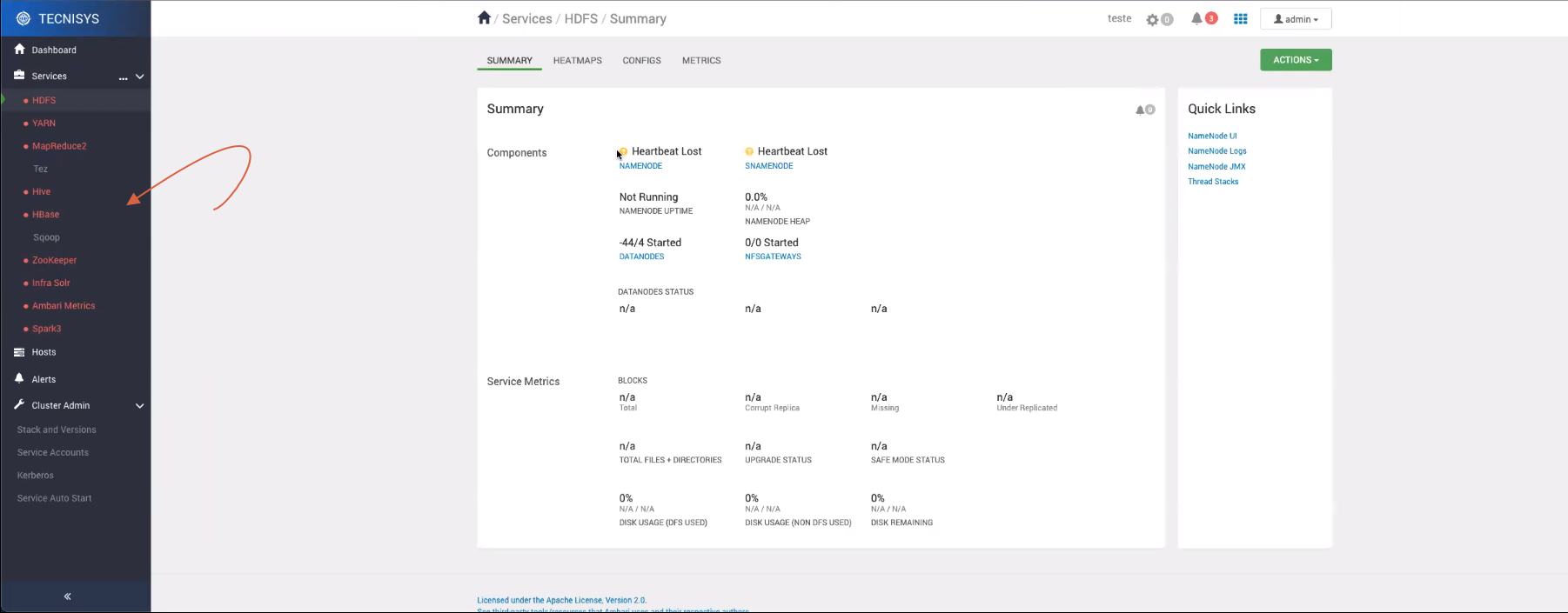Open the green ACTIONS dropdown
Viewport: 1568px width, 613px height.
pyautogui.click(x=1295, y=60)
